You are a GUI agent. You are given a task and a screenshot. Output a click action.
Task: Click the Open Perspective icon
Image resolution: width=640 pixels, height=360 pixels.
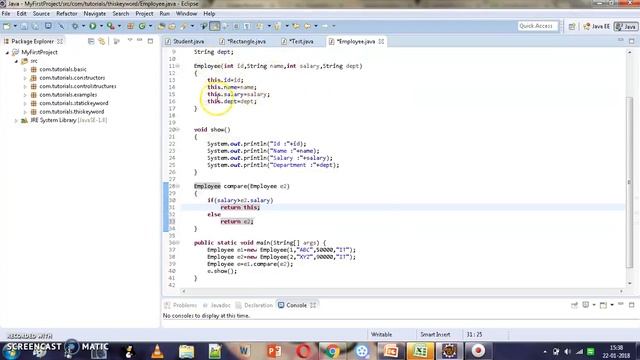click(572, 26)
